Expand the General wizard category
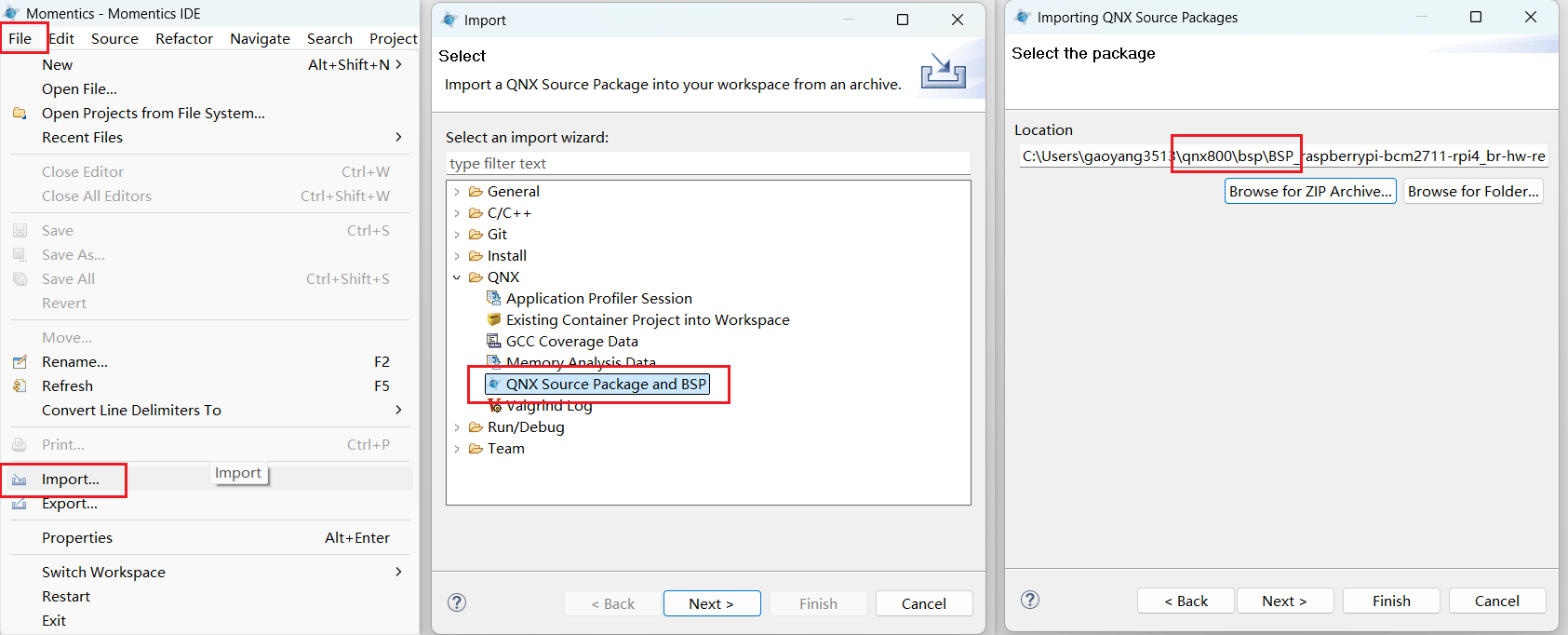1568x635 pixels. [457, 192]
